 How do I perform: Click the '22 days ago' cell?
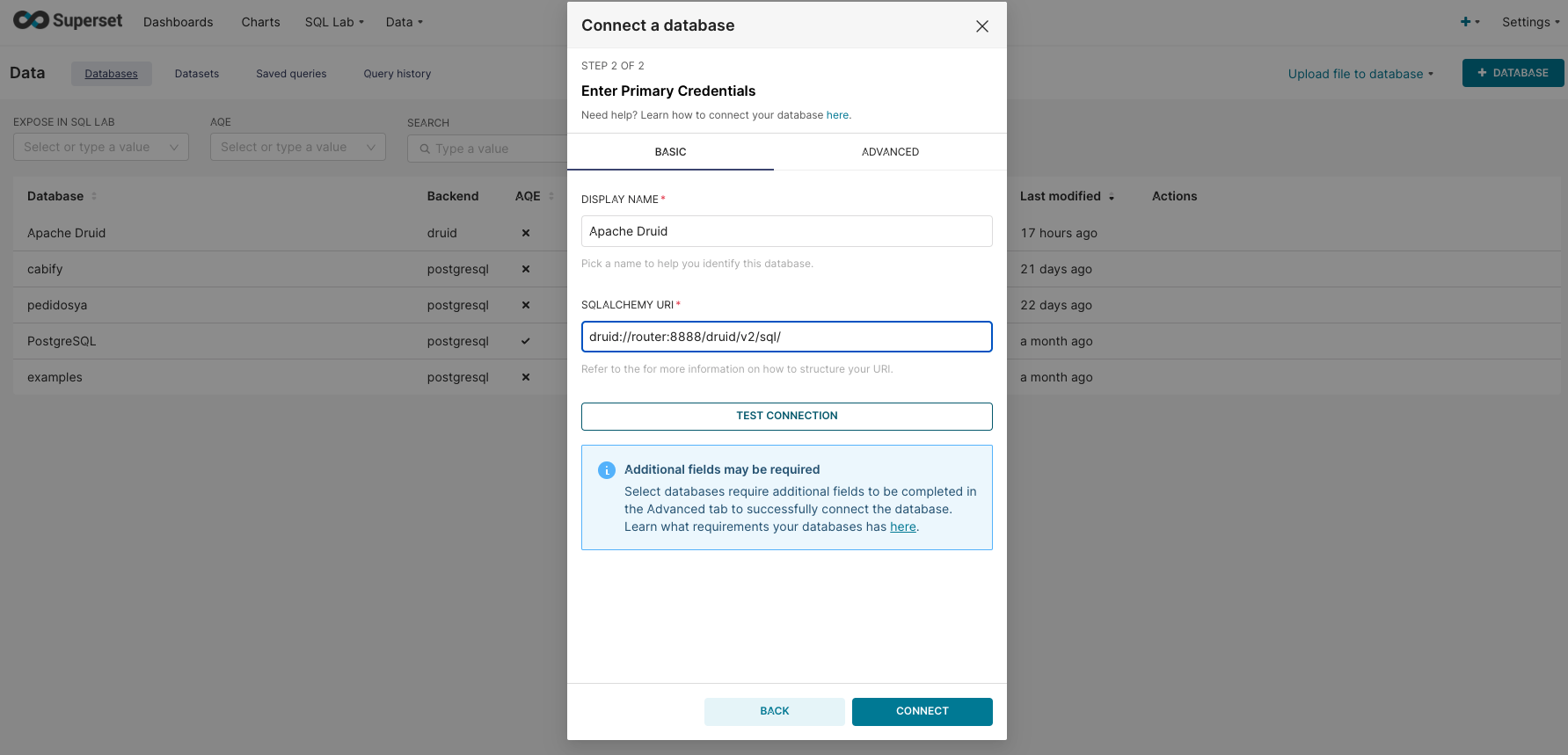coord(1056,305)
